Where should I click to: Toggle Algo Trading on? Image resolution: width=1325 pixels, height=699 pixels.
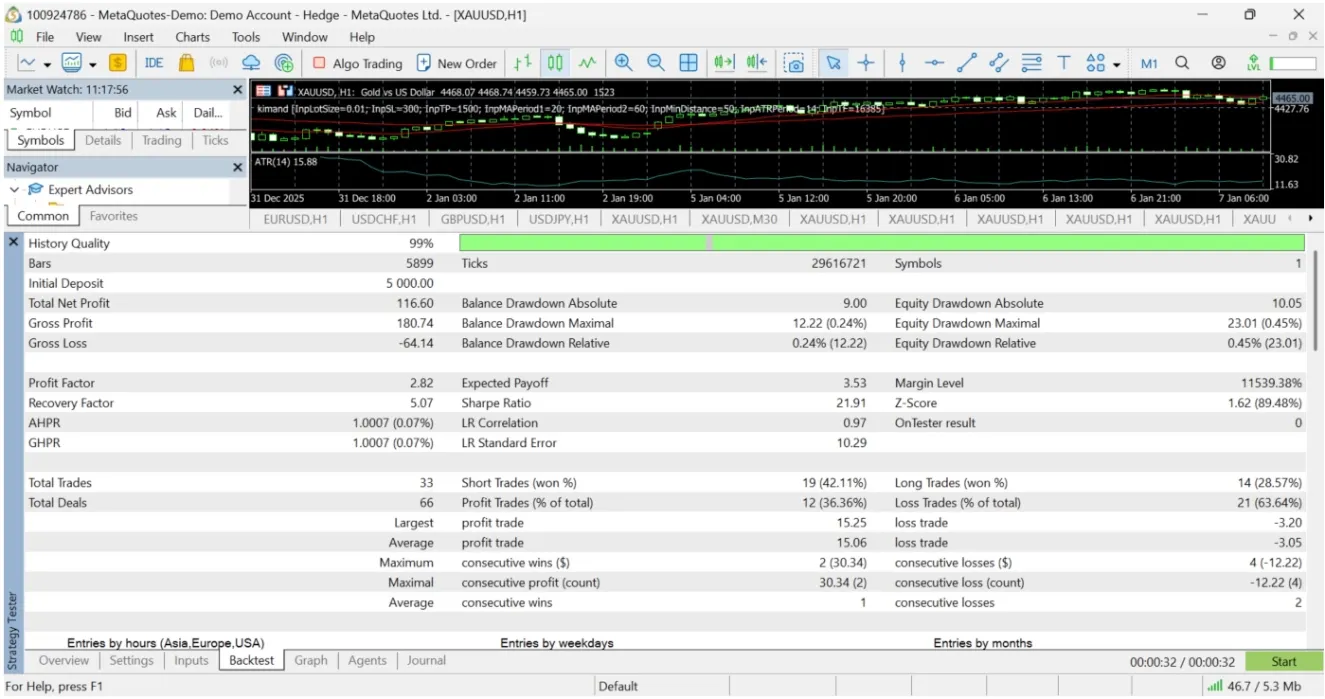tap(357, 63)
